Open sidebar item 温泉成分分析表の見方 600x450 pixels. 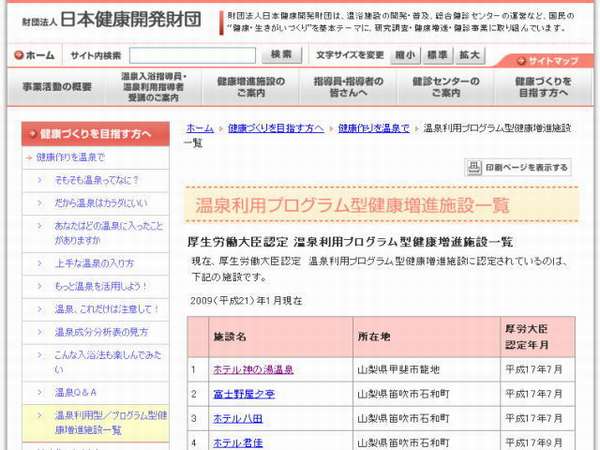(101, 332)
